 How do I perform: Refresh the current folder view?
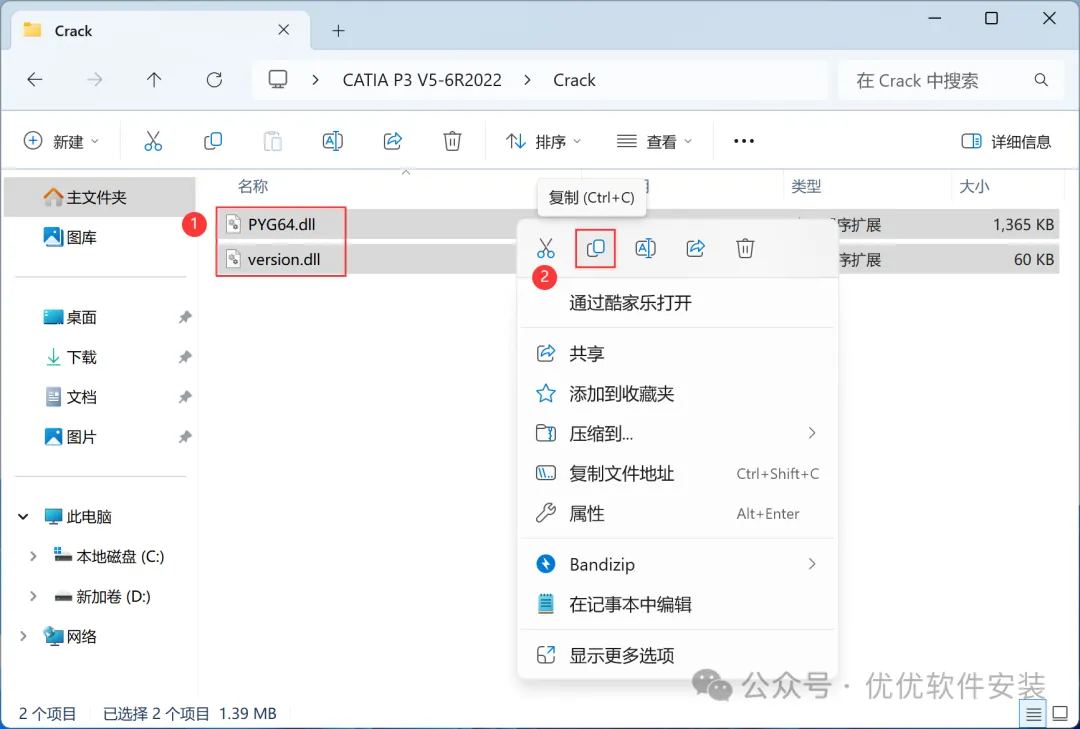pos(214,80)
